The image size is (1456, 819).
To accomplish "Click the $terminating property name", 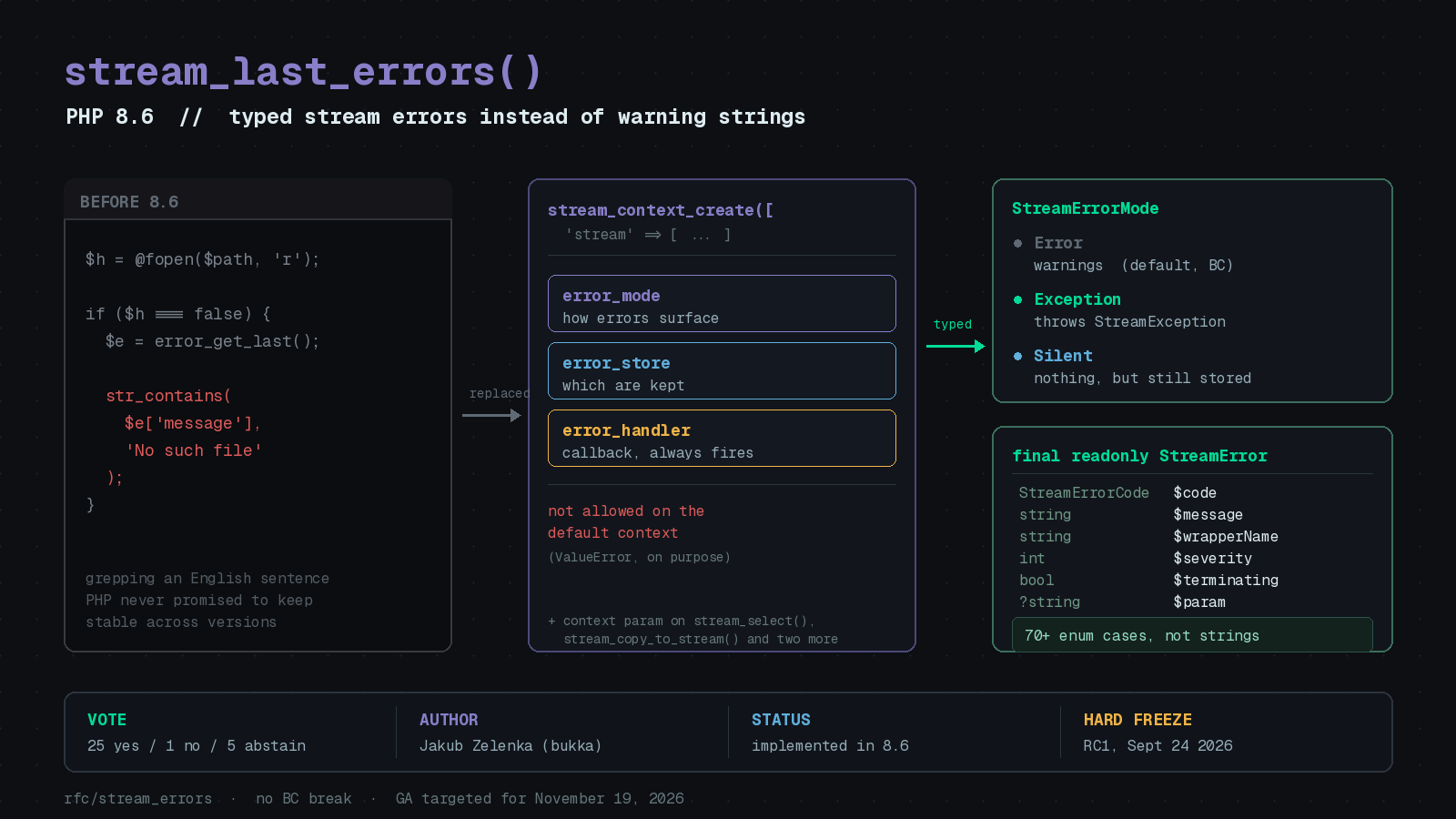I will point(1226,581).
